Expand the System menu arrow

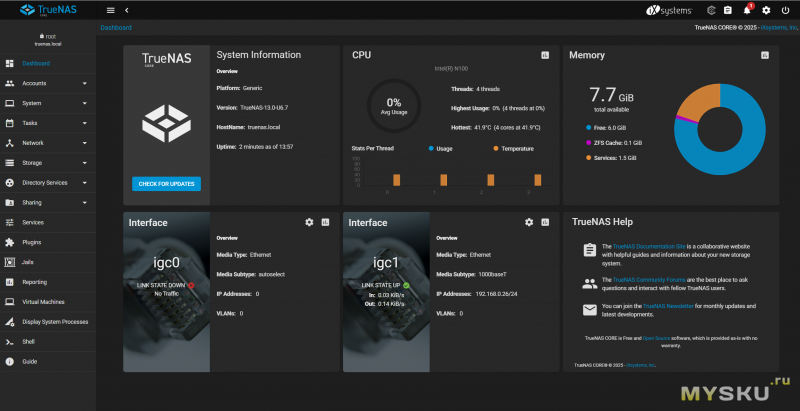85,103
